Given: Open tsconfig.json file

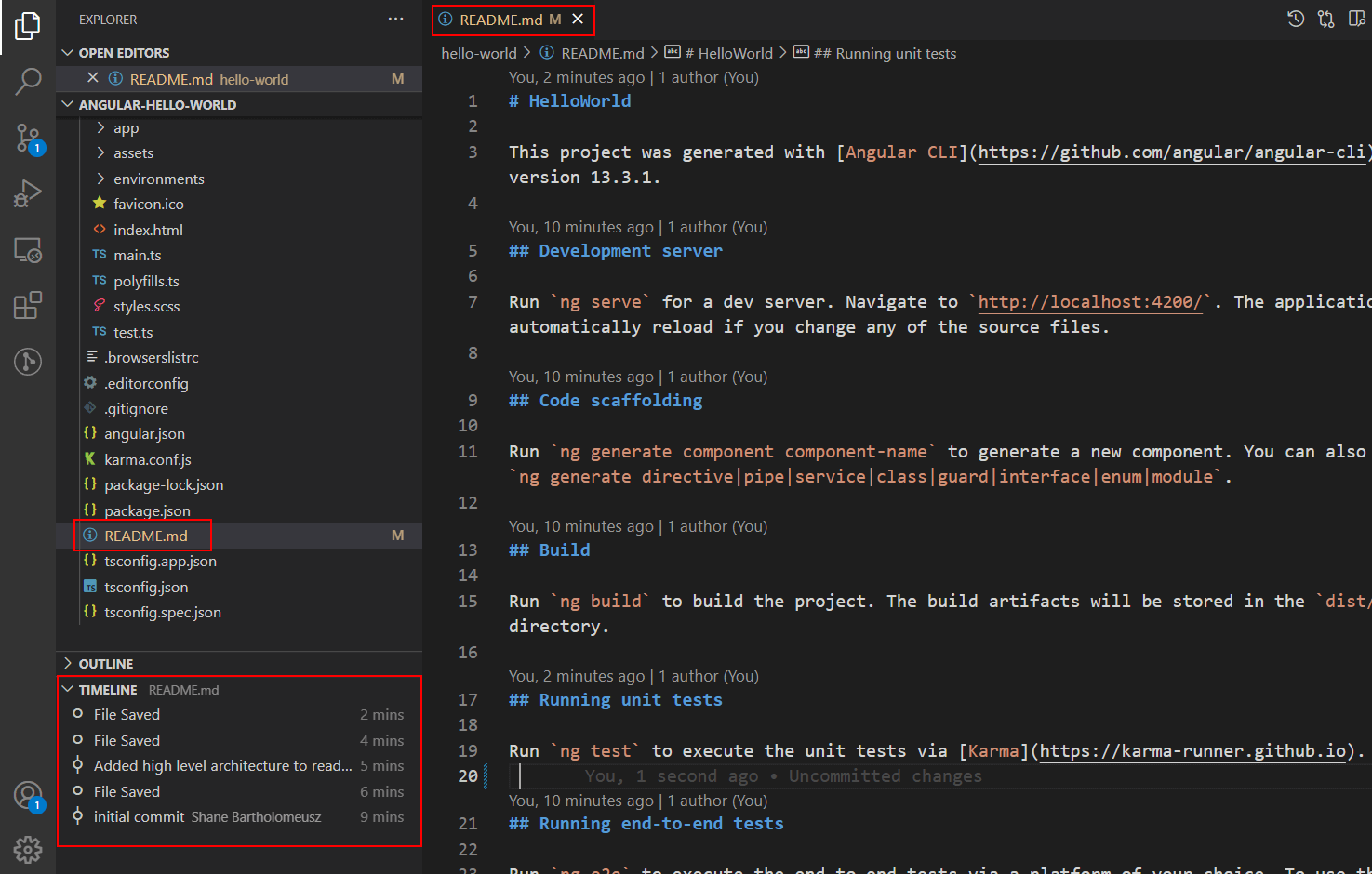Looking at the screenshot, I should pos(146,588).
